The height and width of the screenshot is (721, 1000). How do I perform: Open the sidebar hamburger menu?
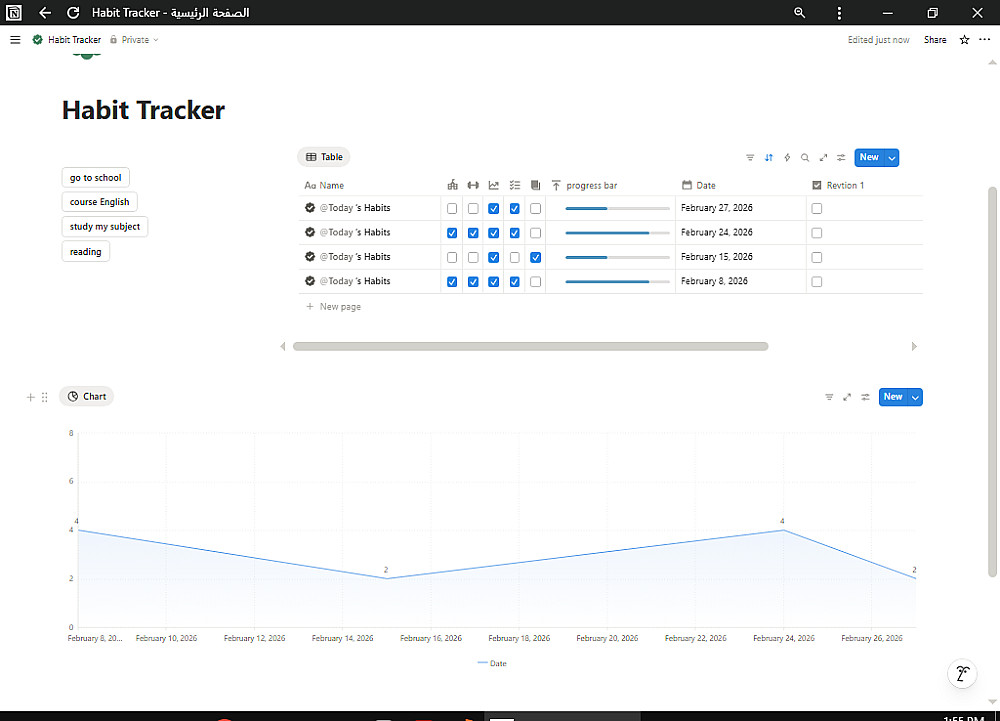(x=15, y=40)
